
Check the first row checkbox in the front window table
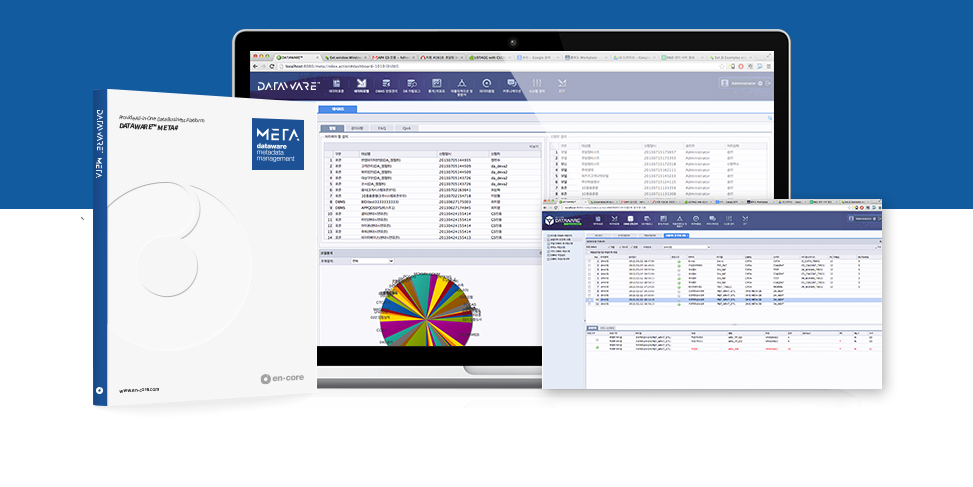coord(590,259)
